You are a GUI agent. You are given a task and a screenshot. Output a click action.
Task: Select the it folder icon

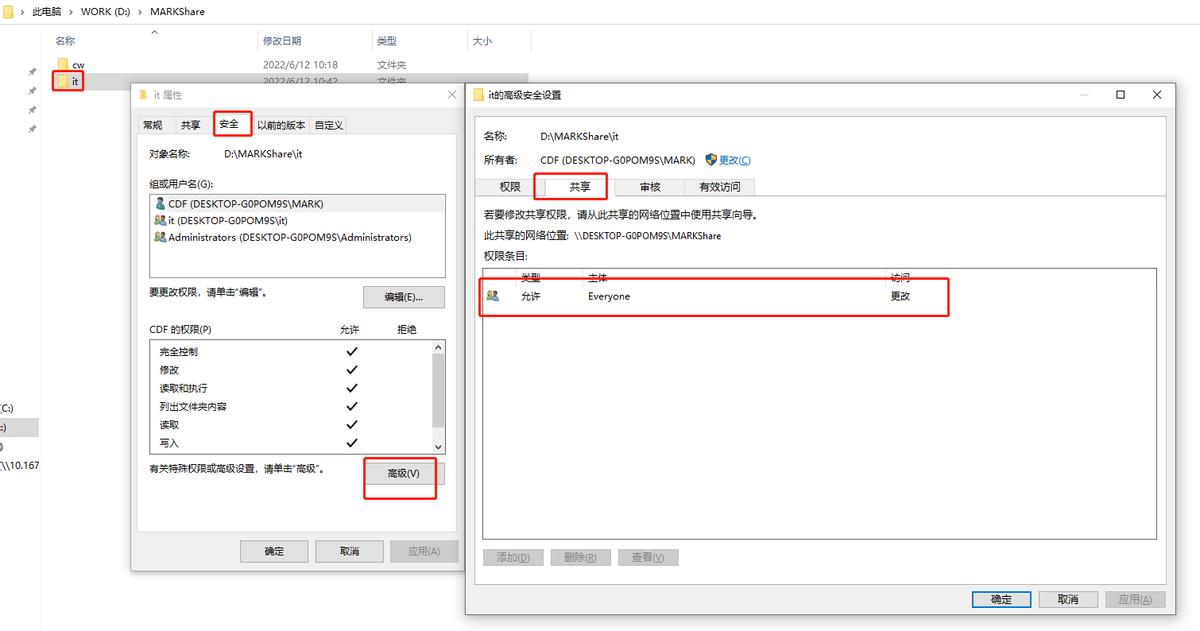click(63, 81)
